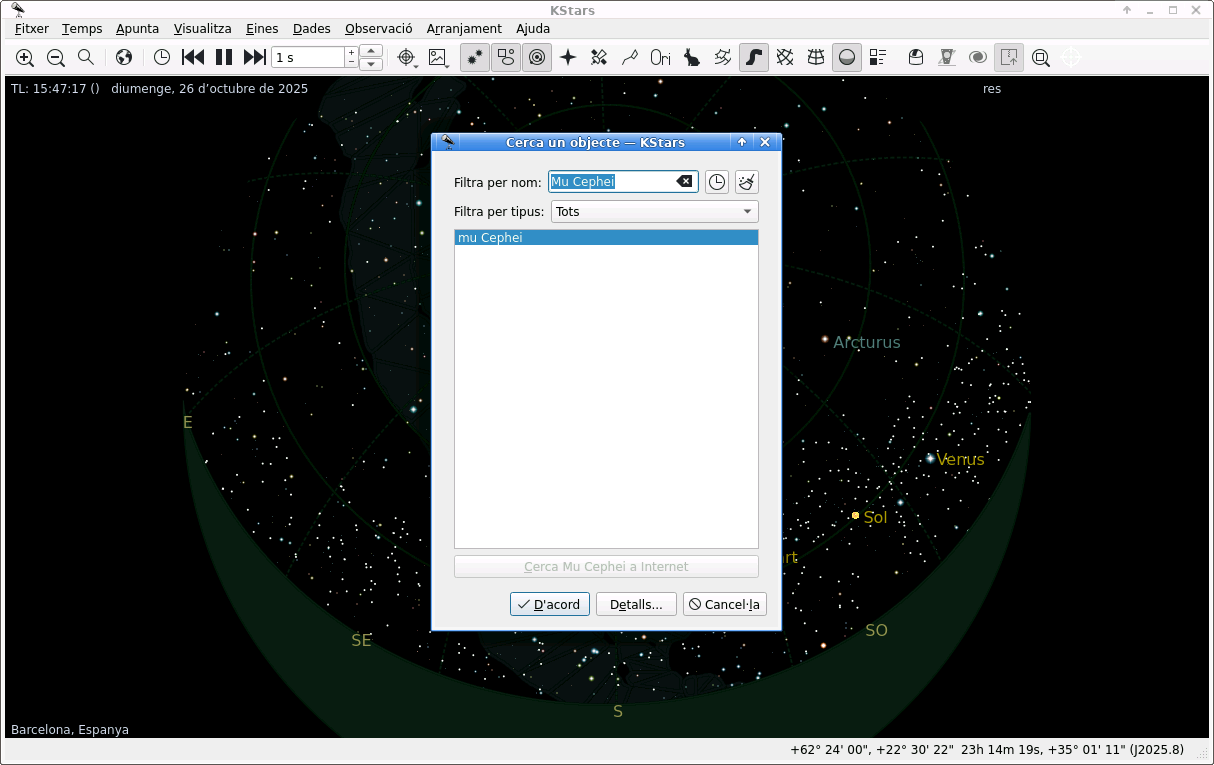The height and width of the screenshot is (765, 1214).
Task: Open the find object magnifier toolbar icon
Action: 86,58
